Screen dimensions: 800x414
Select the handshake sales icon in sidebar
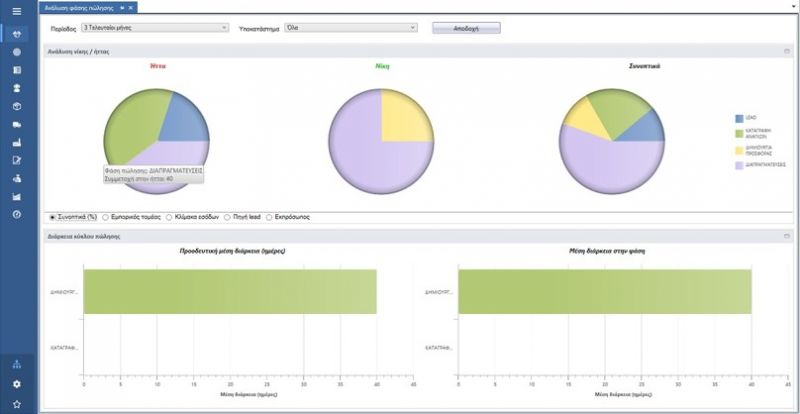[17, 34]
